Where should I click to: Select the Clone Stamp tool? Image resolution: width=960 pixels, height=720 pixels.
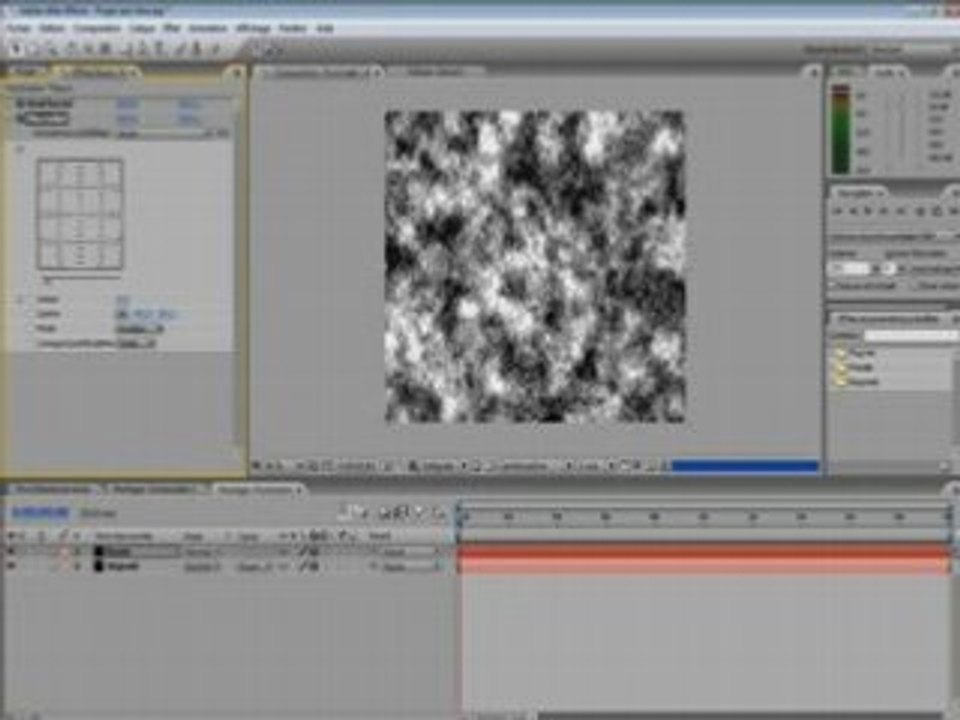click(197, 50)
